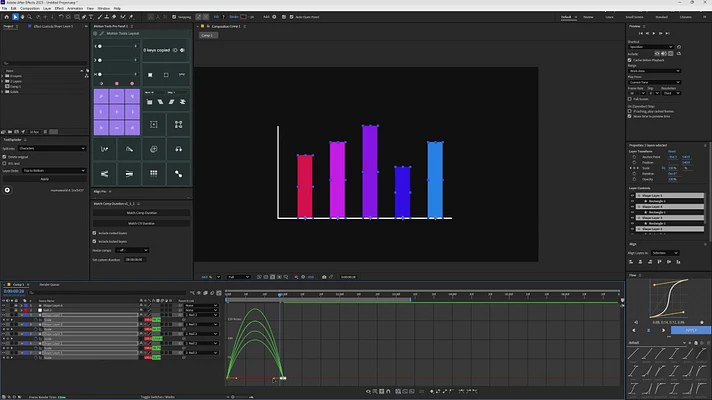Screen dimensions: 712x400
Task: Toggle Cache Before Playback checkbox
Action: (630, 60)
